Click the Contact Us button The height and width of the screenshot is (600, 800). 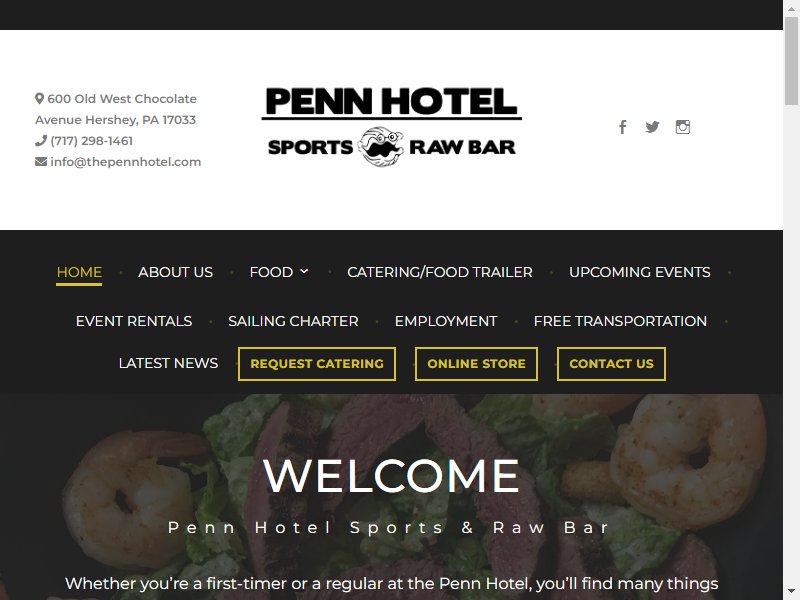click(611, 364)
